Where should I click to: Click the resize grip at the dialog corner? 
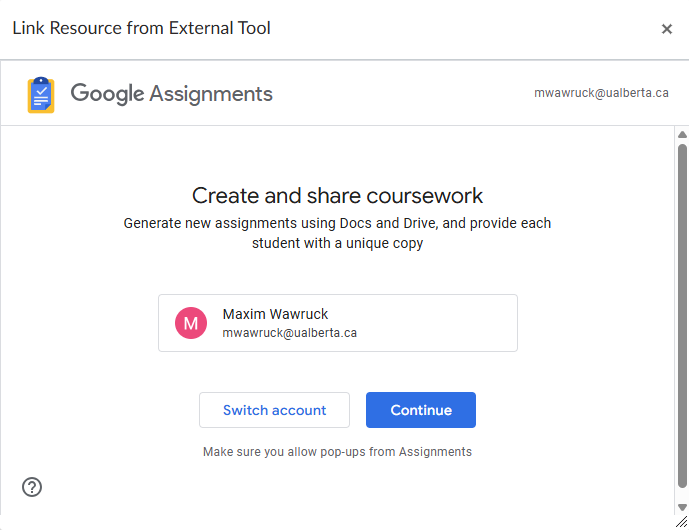(x=681, y=522)
